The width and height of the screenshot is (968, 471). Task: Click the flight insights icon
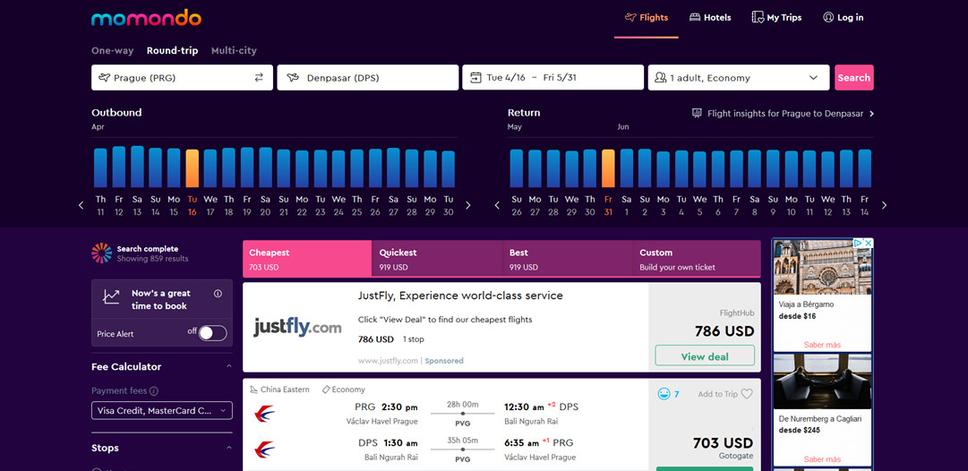(697, 113)
